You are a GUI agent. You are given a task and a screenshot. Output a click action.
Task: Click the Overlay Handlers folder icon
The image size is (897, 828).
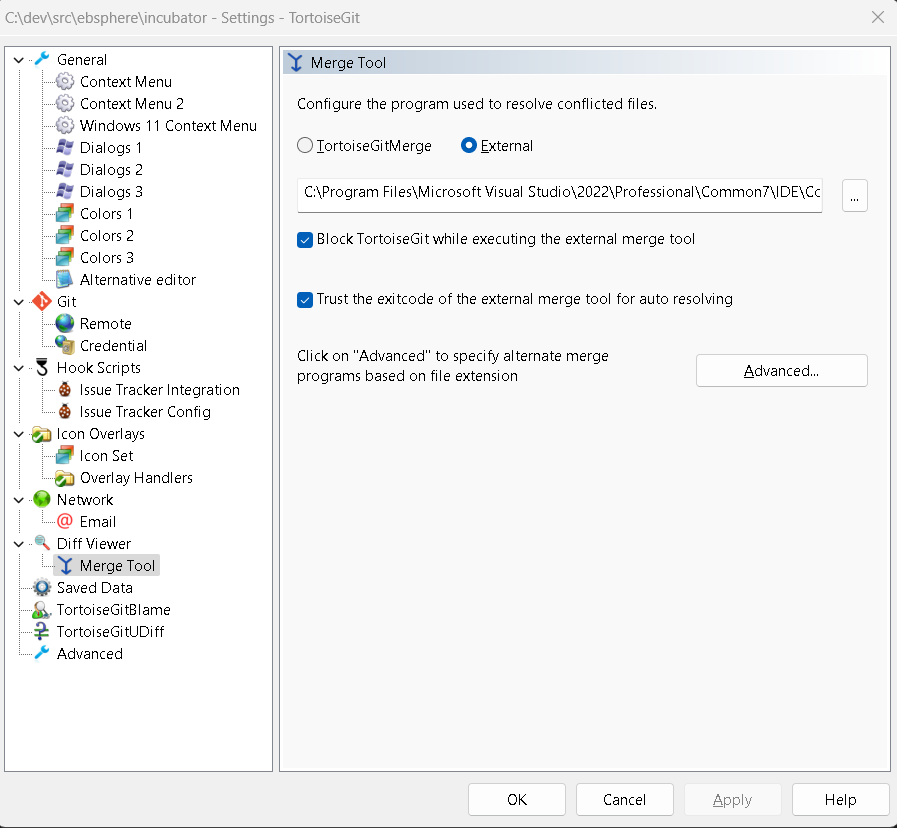pos(65,478)
